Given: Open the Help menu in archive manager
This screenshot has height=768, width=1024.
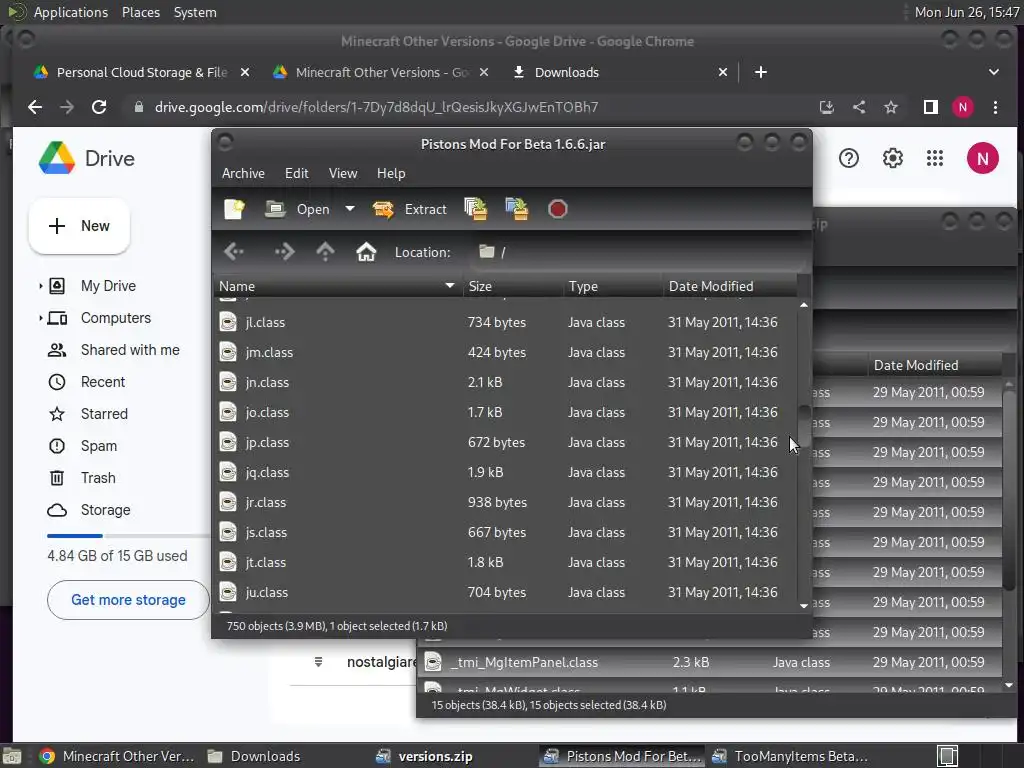Looking at the screenshot, I should (x=391, y=173).
